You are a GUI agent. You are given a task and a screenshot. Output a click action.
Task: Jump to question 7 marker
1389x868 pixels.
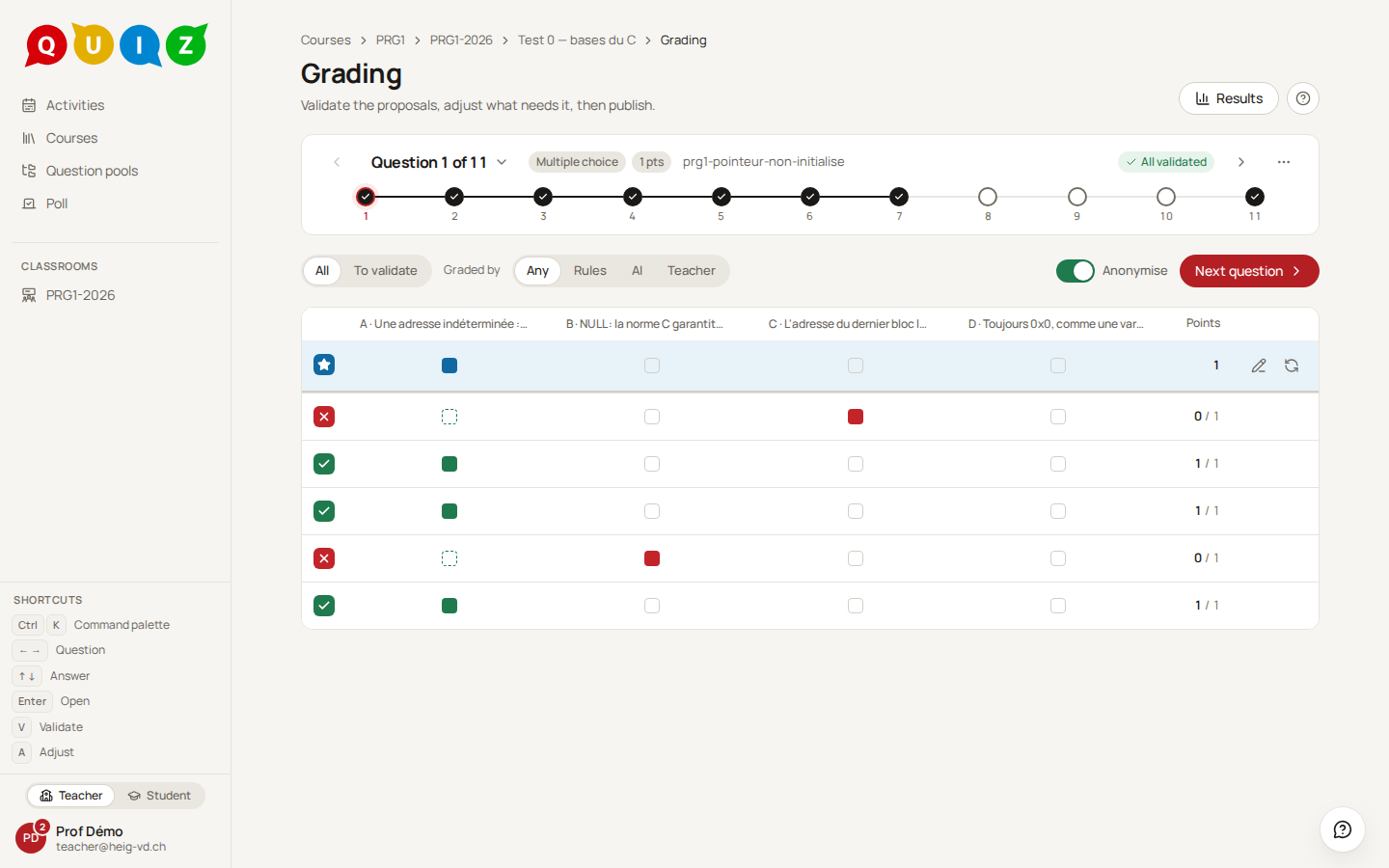pos(899,197)
